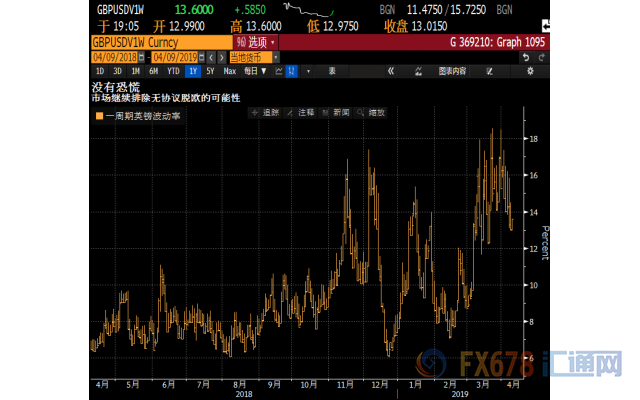Select the candlestick chart type icon
The height and width of the screenshot is (400, 640).
point(291,72)
